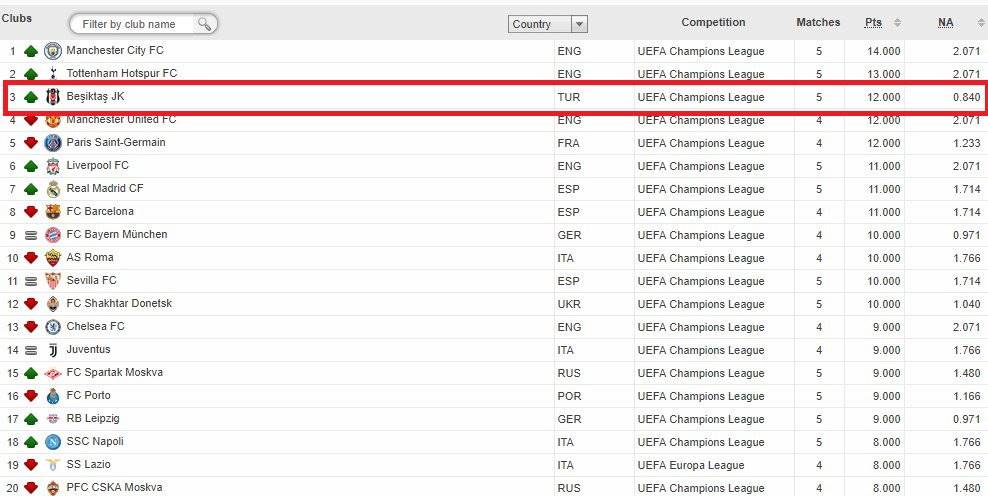This screenshot has width=988, height=496.
Task: Click the Beşiktaş JK club crest
Action: tap(53, 97)
